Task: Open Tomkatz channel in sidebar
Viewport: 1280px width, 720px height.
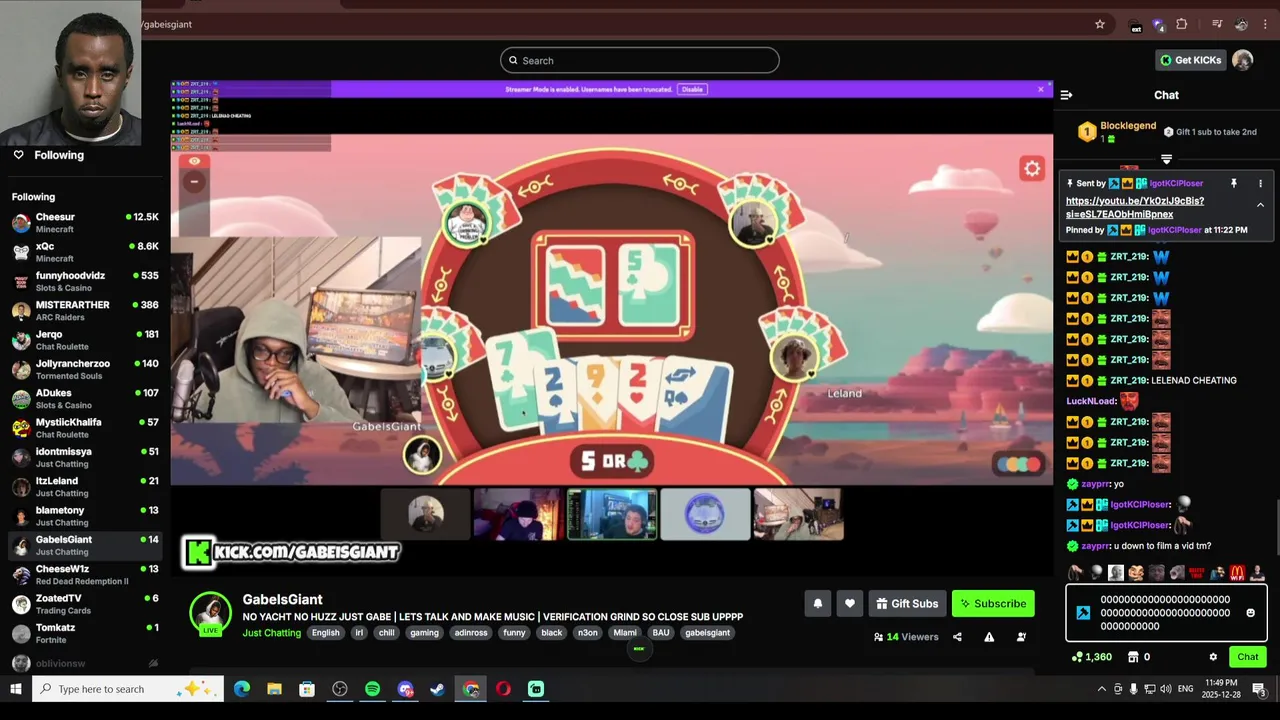Action: 85,633
